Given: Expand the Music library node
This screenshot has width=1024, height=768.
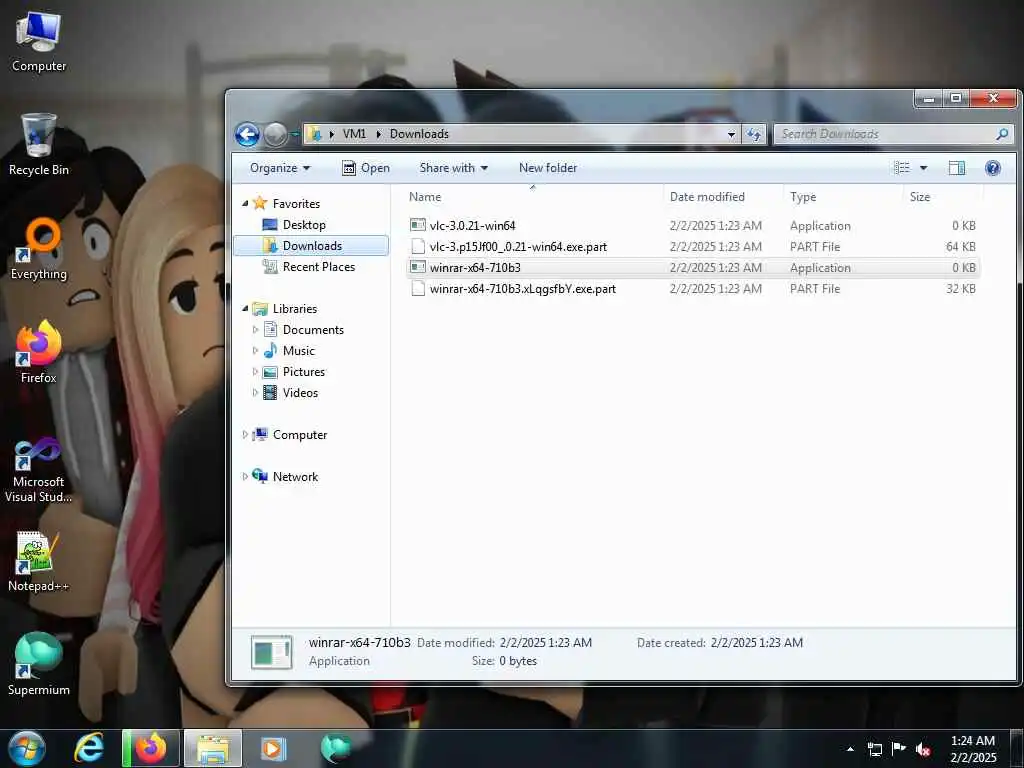Looking at the screenshot, I should tap(255, 351).
